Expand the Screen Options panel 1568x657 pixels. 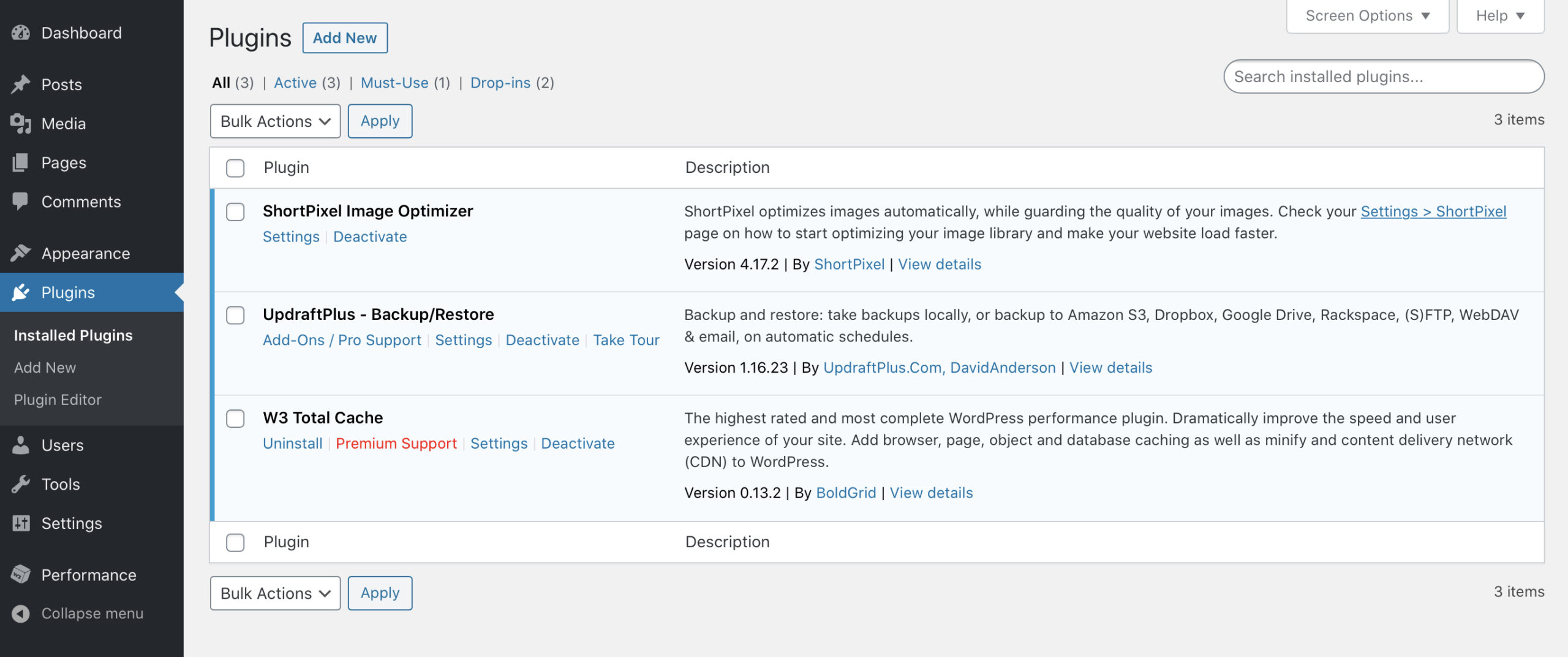(x=1367, y=16)
